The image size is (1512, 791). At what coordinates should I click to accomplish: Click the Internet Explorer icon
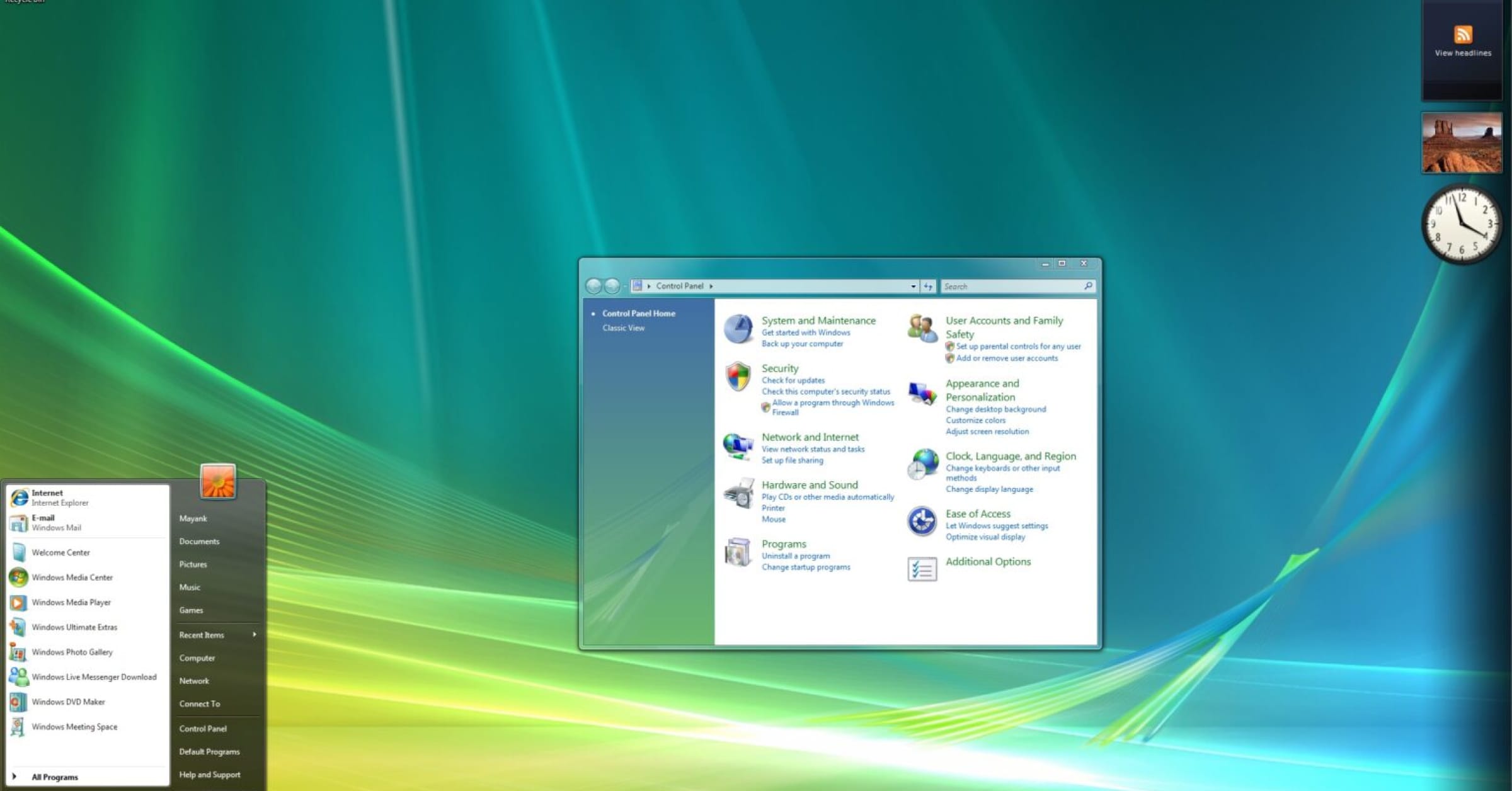click(x=20, y=498)
